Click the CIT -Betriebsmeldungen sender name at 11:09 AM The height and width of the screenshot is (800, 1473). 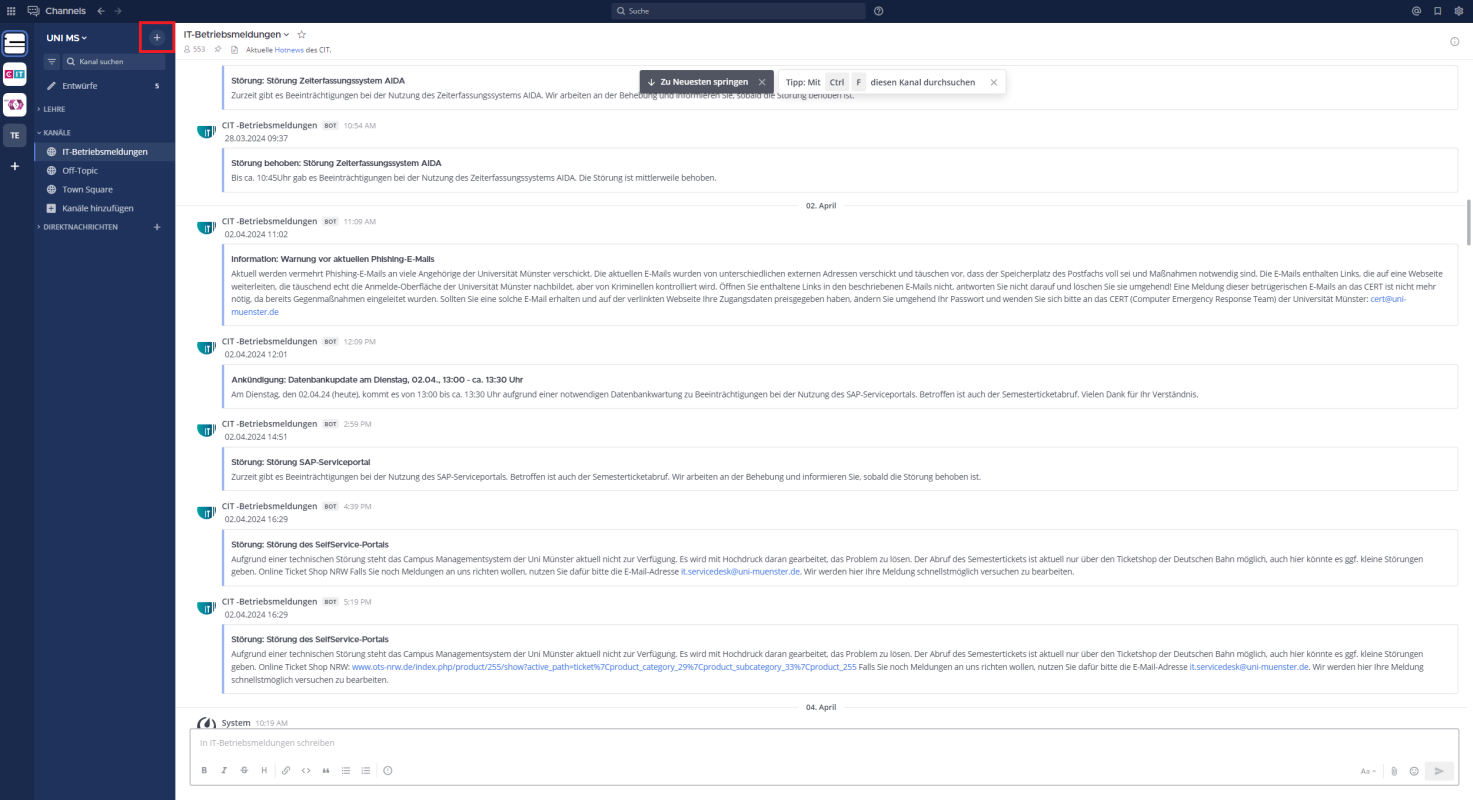coord(269,221)
